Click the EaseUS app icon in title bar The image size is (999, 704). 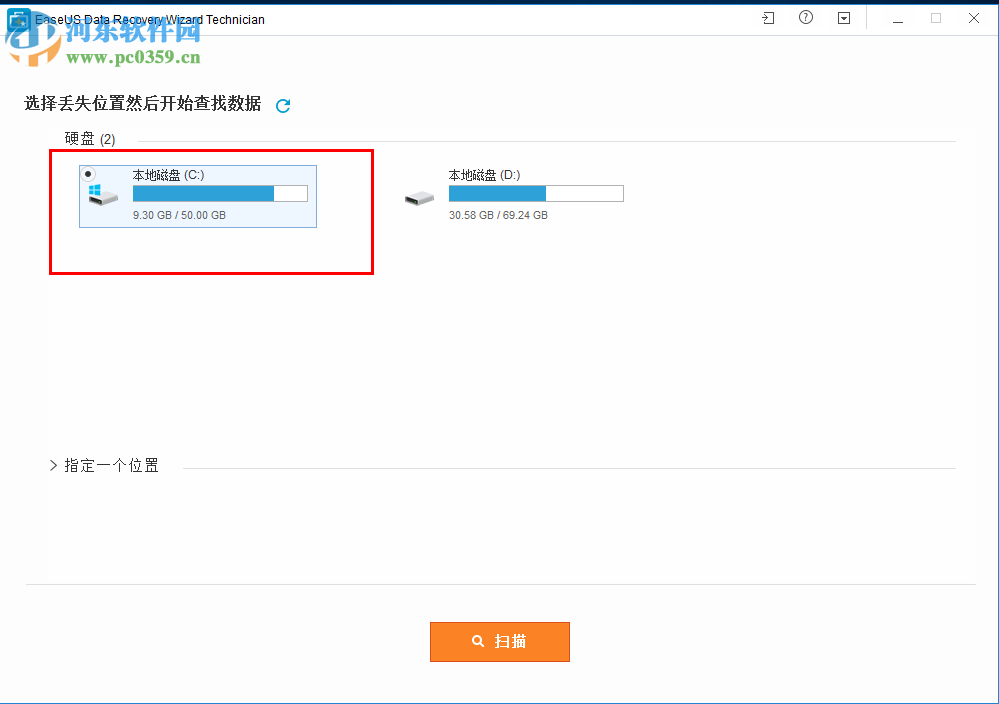(x=15, y=18)
